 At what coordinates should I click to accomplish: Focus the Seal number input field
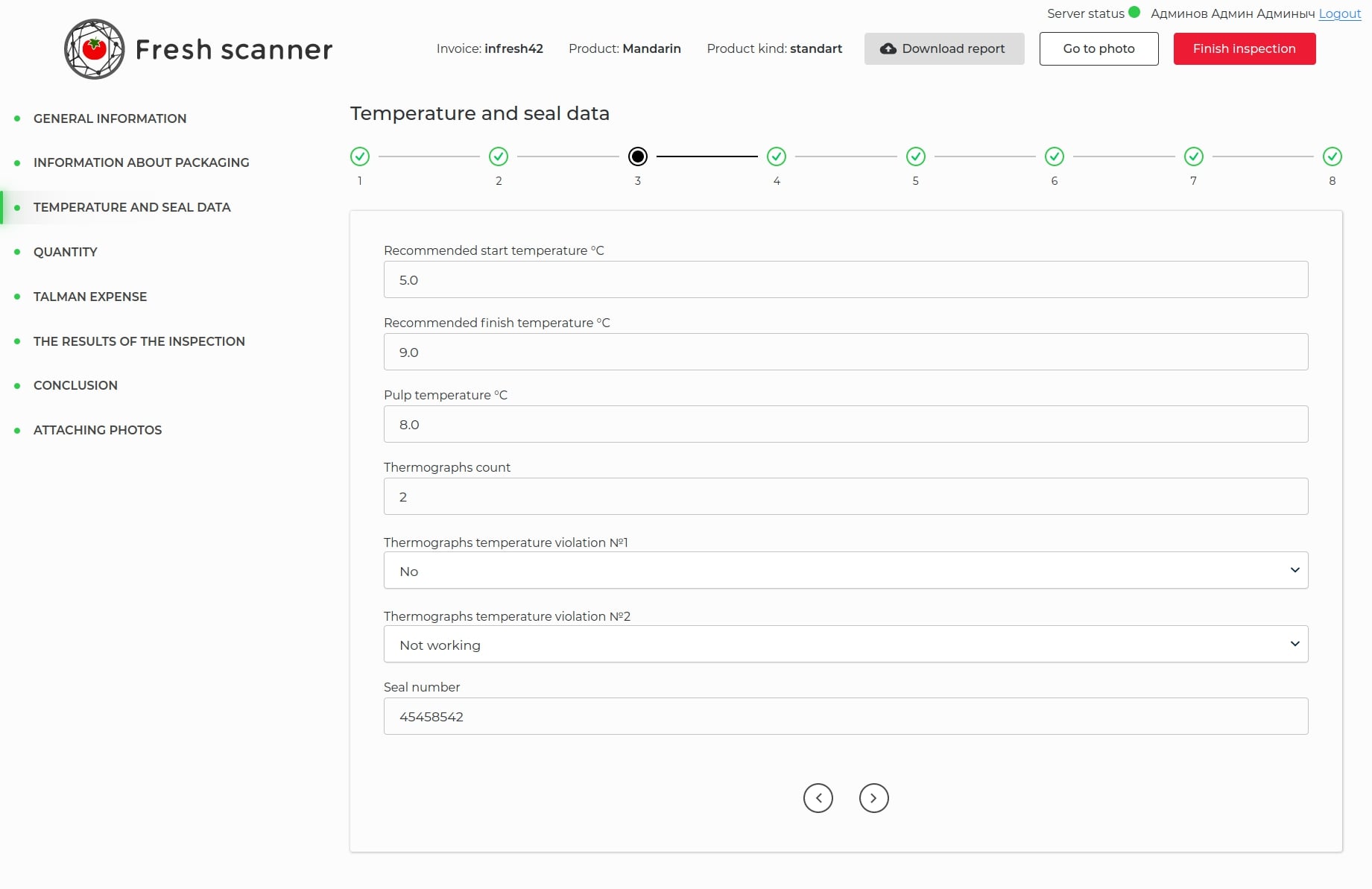[x=845, y=716]
